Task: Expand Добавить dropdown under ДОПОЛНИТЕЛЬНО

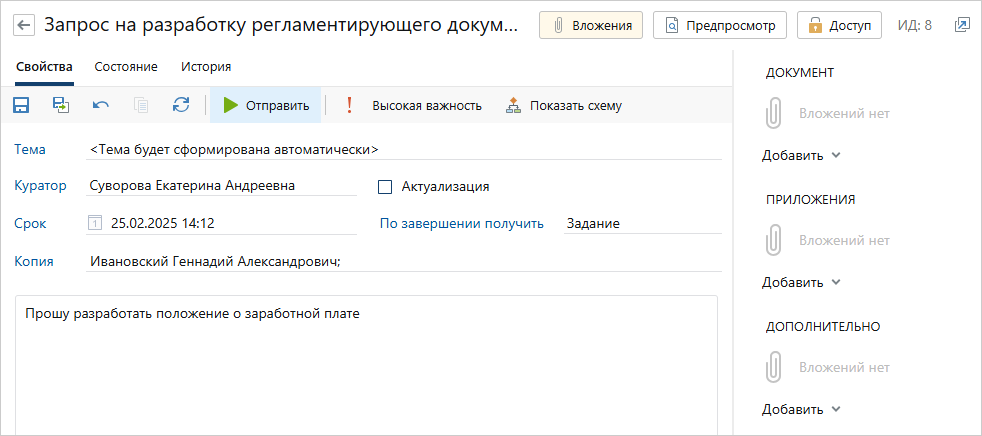Action: pos(800,410)
